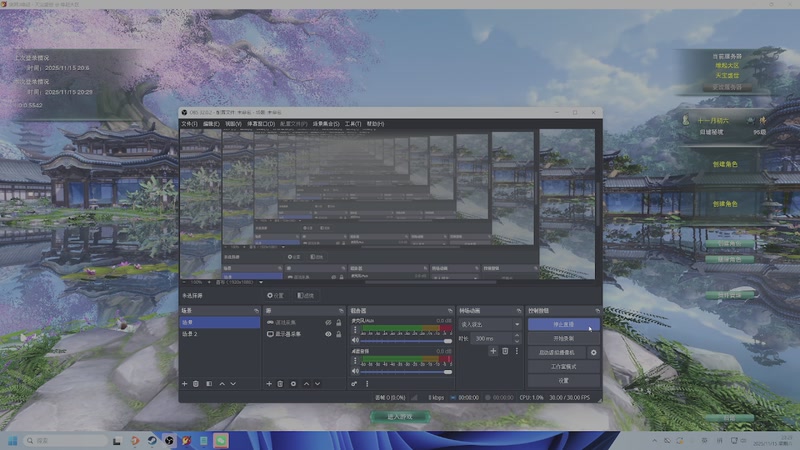Open the Edit menu in OBS

[211, 124]
